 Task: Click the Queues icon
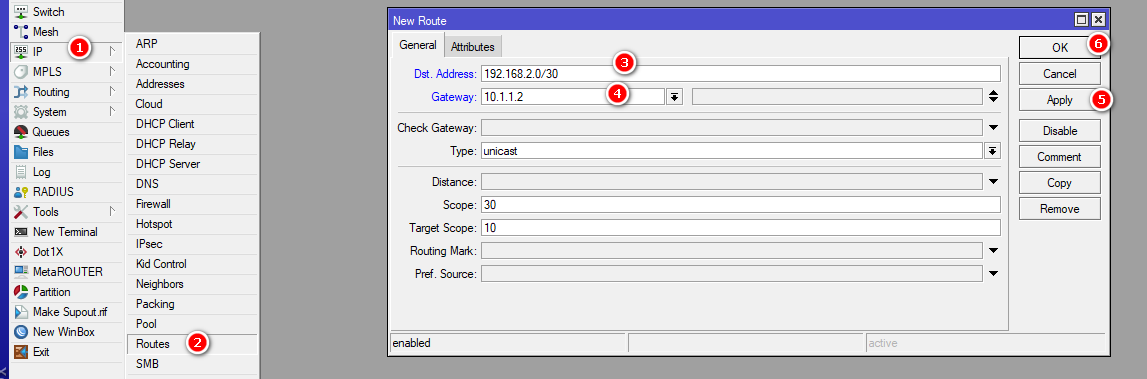click(x=21, y=132)
